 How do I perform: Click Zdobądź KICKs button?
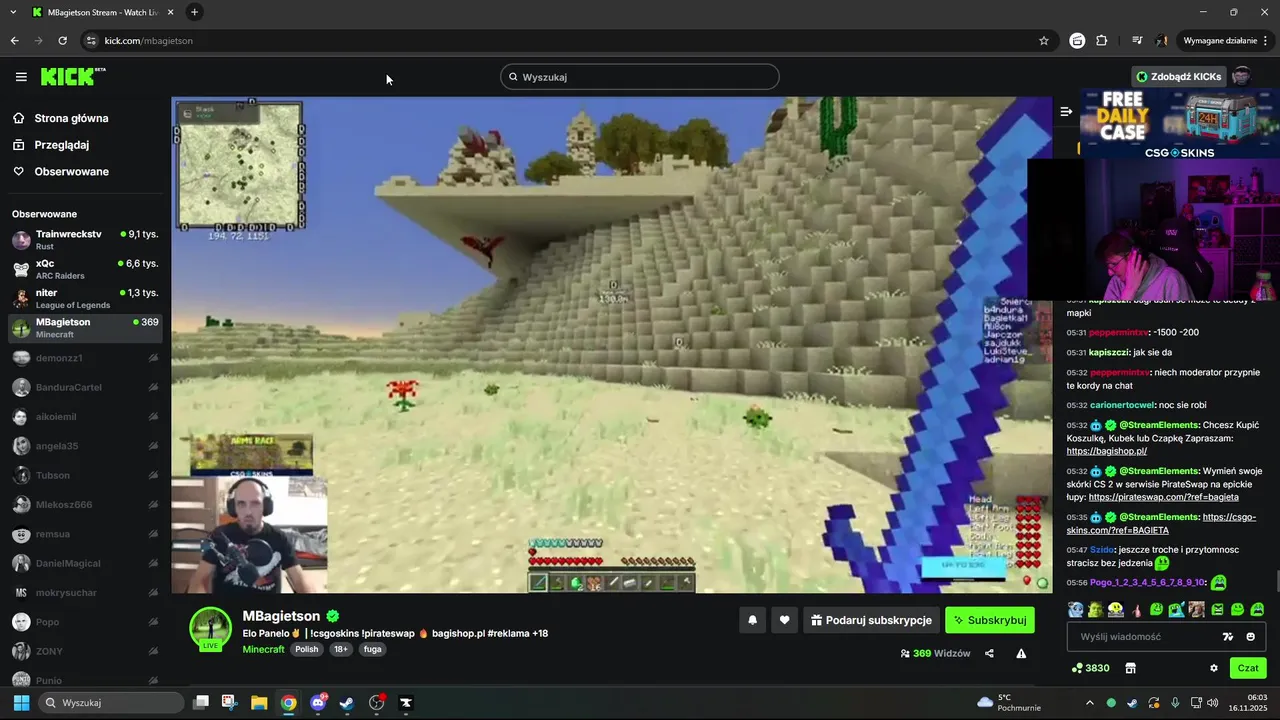click(1178, 77)
